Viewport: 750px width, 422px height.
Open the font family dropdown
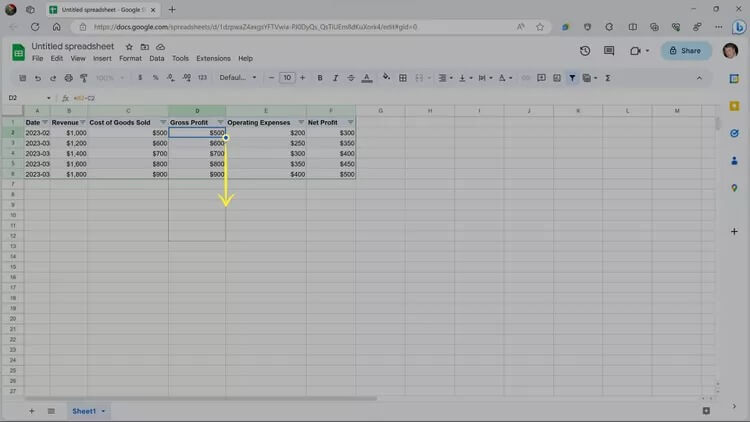(238, 78)
